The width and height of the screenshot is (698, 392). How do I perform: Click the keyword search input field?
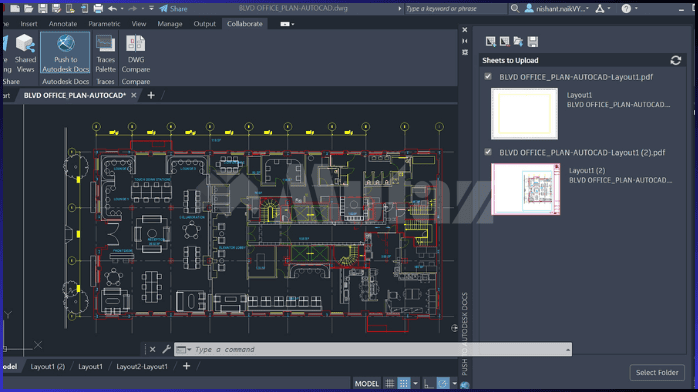tap(455, 8)
